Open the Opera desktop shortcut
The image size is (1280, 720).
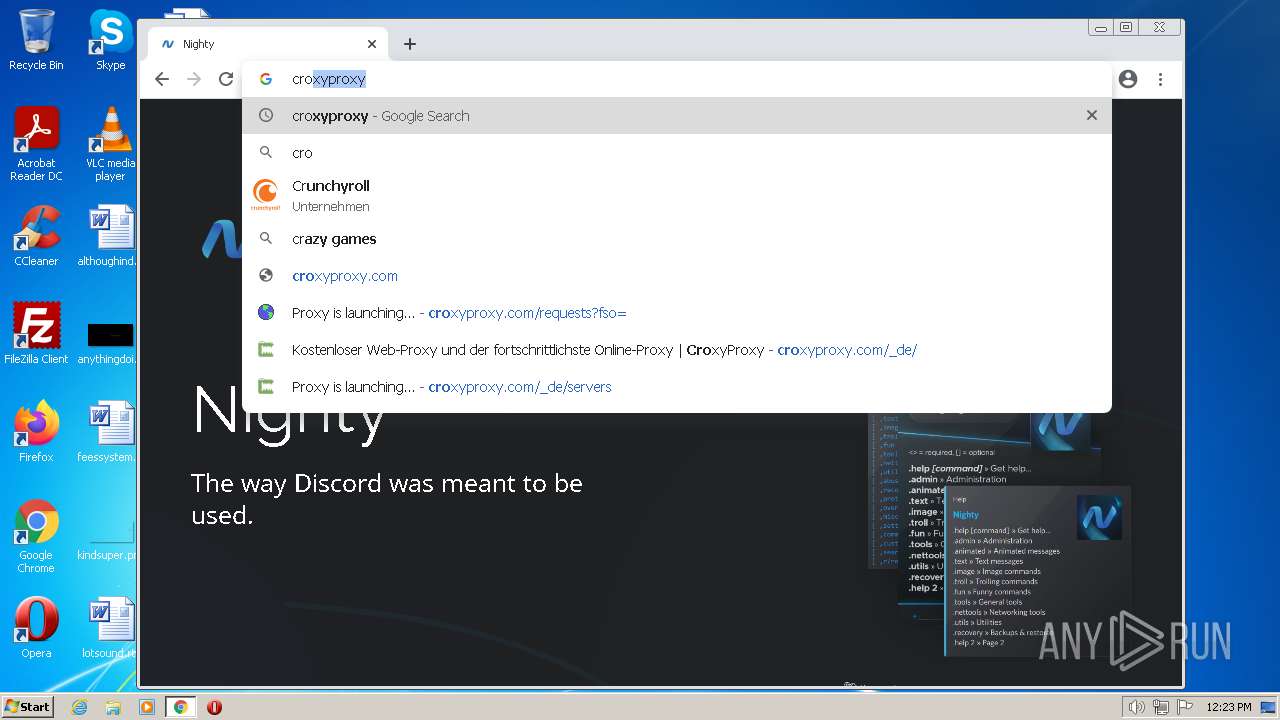(36, 628)
